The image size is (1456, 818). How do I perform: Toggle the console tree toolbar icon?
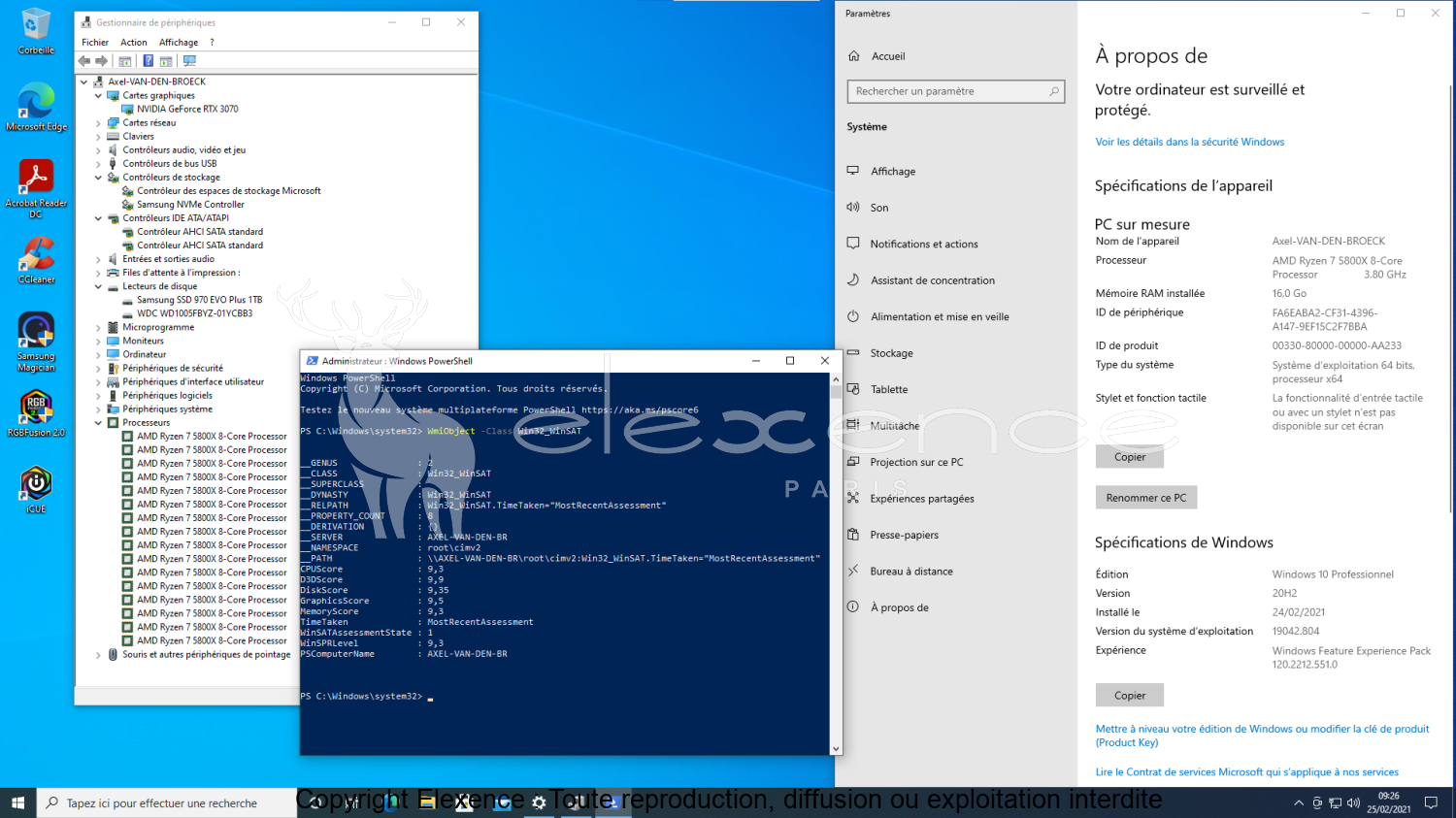point(125,61)
